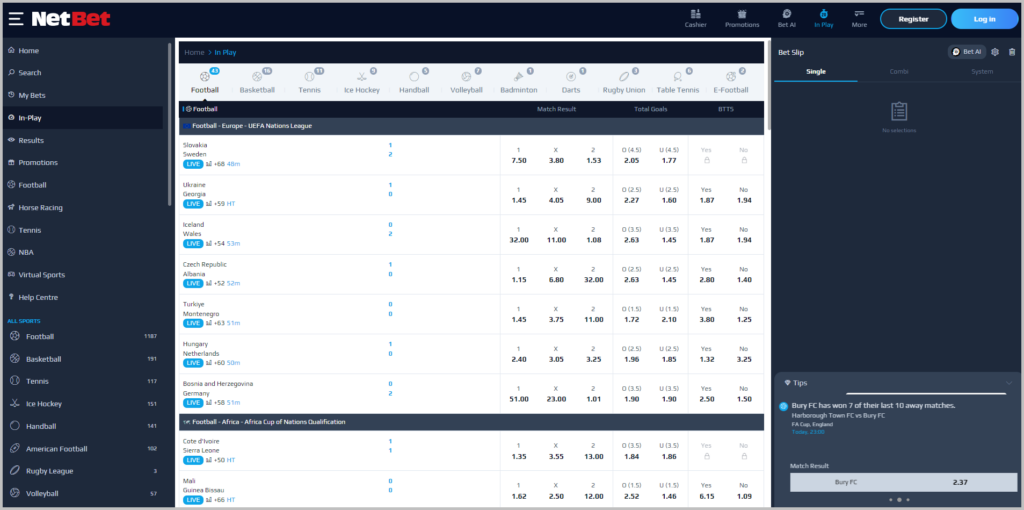
Task: Bet on Germany win at 1.01
Action: click(x=593, y=394)
